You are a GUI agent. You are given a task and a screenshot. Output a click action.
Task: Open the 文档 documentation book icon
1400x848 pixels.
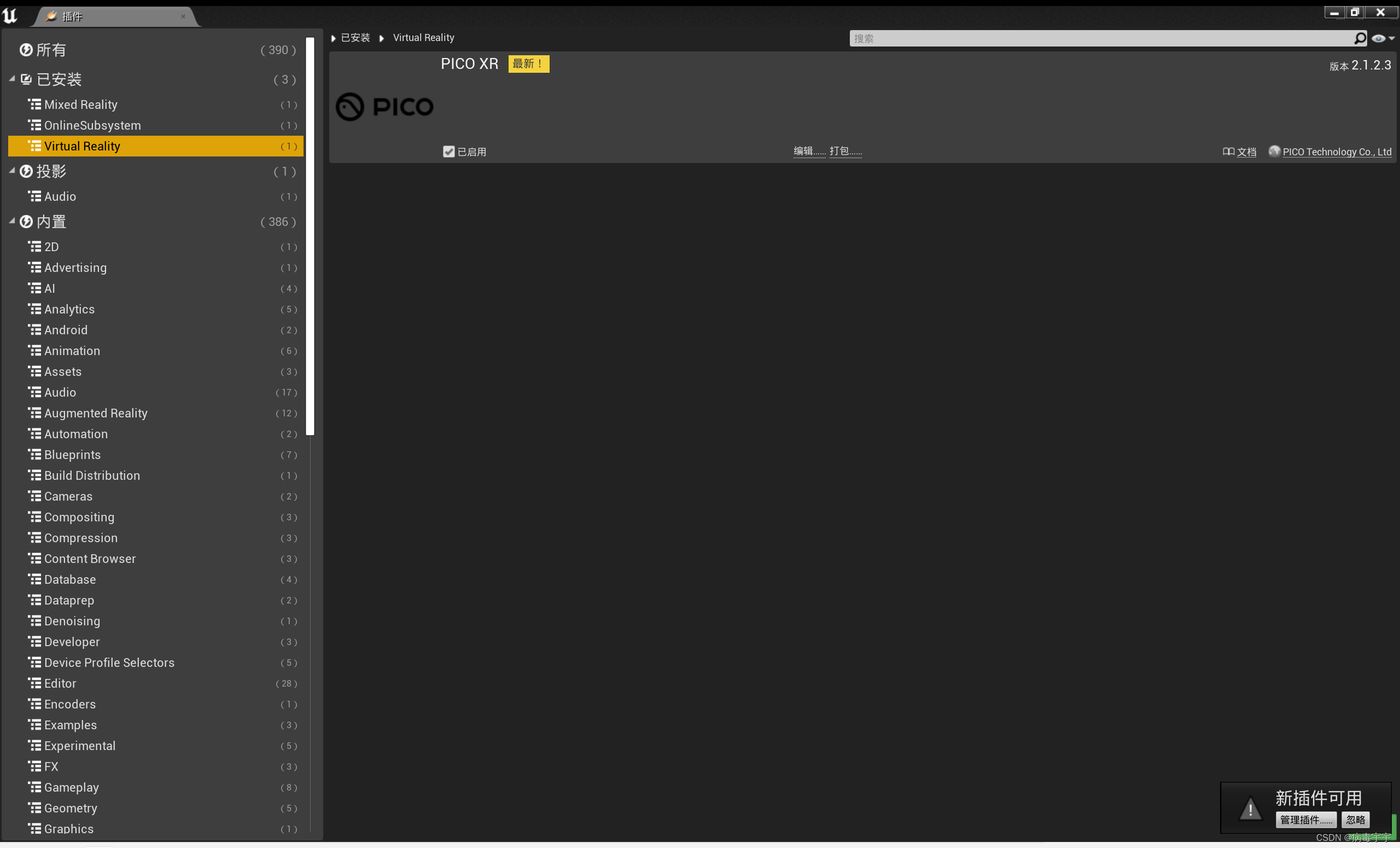[1228, 151]
